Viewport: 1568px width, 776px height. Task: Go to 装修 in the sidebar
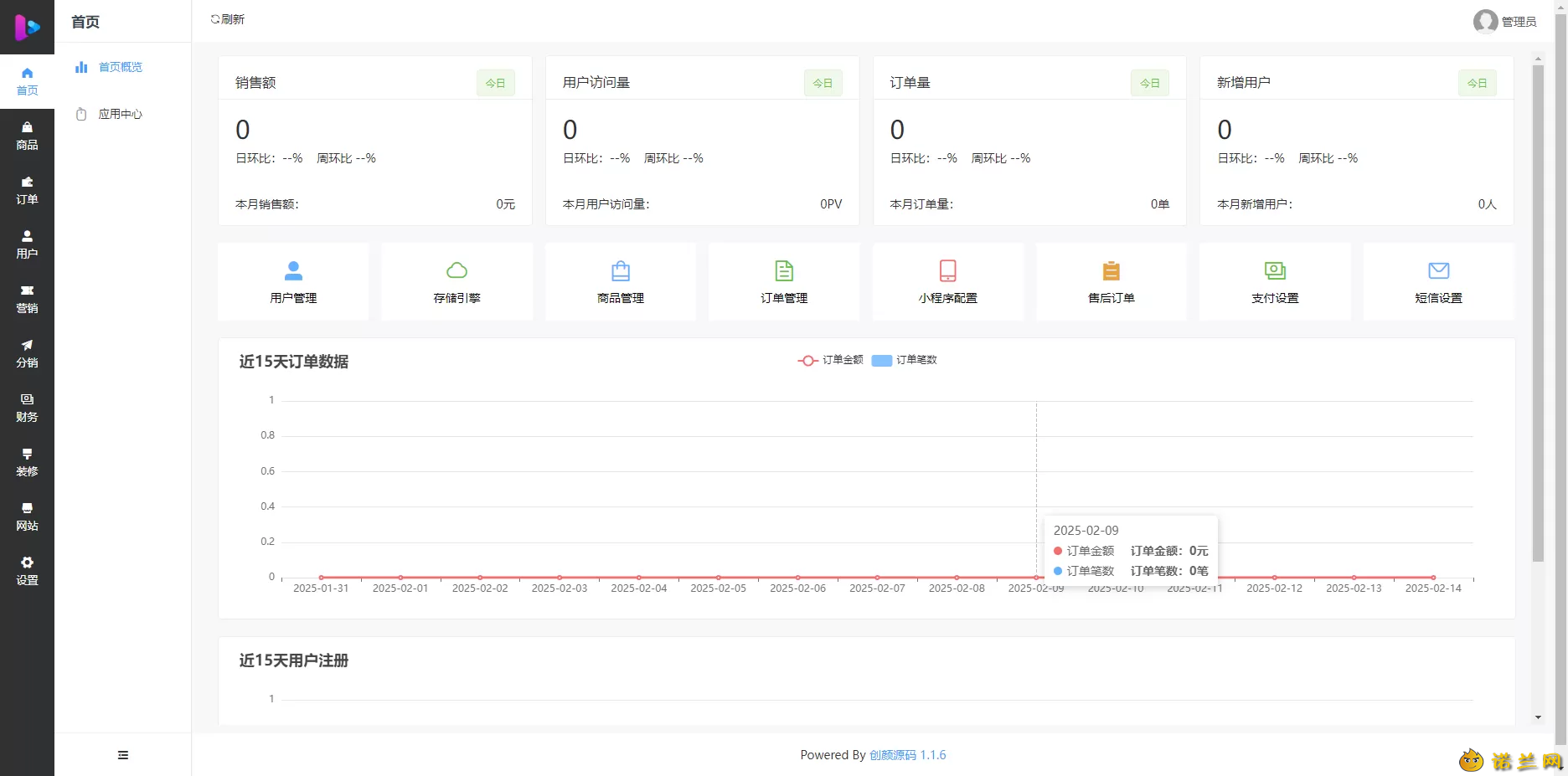click(27, 462)
